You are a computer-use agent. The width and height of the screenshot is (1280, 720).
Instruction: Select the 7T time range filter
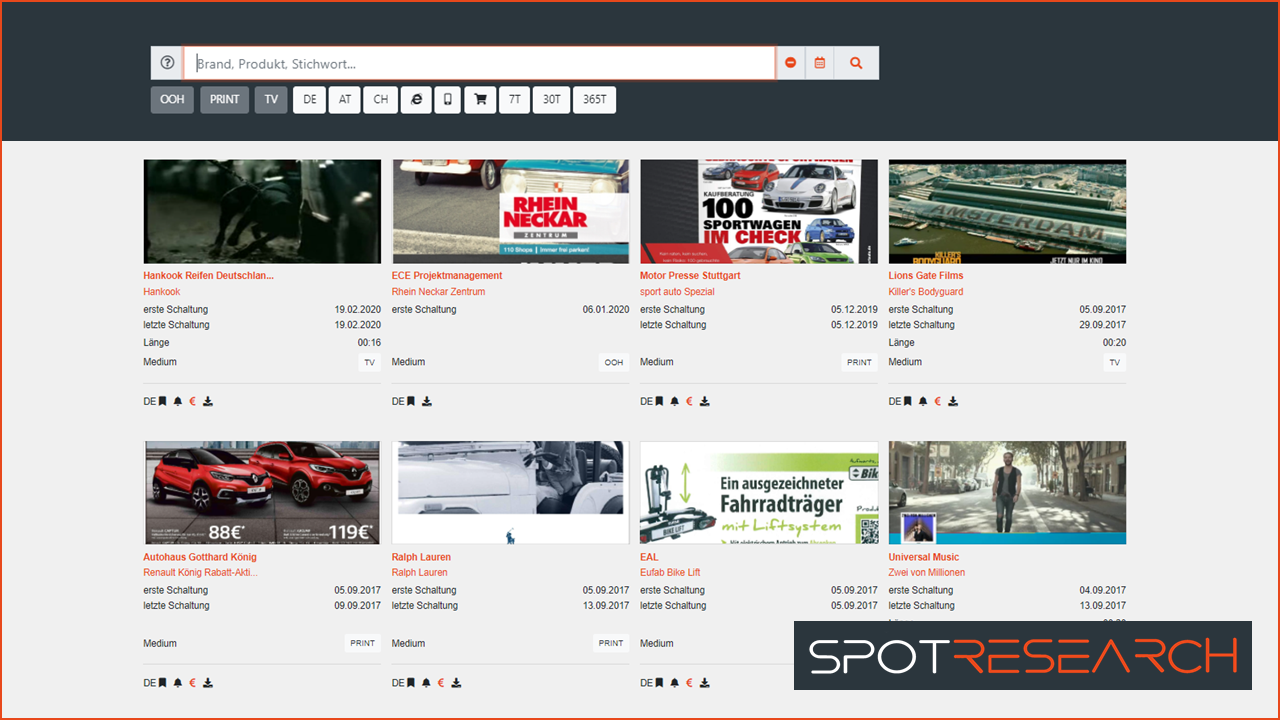click(x=515, y=100)
